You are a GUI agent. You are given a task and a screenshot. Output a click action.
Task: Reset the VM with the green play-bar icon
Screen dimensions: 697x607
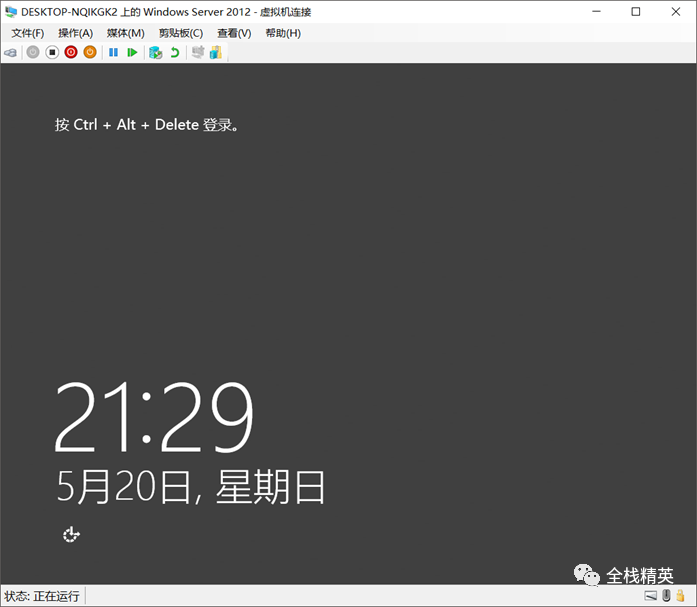coord(132,52)
